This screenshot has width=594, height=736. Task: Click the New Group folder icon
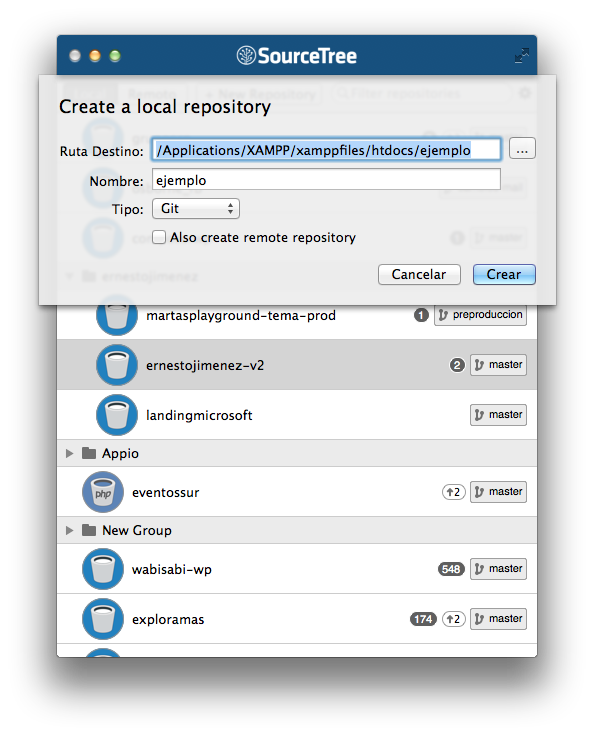pos(89,530)
